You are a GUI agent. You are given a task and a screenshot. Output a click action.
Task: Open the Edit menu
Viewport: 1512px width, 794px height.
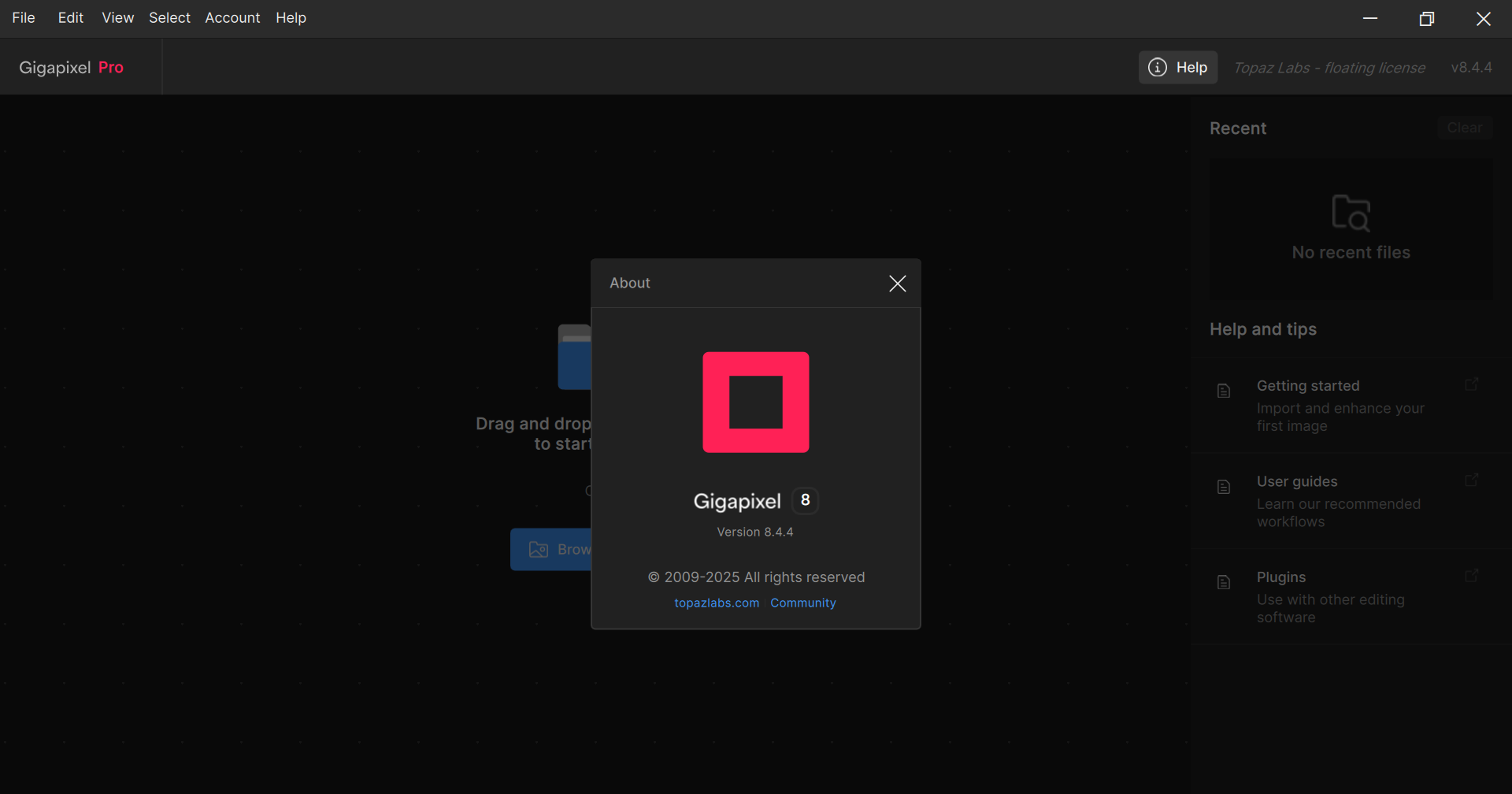tap(70, 18)
